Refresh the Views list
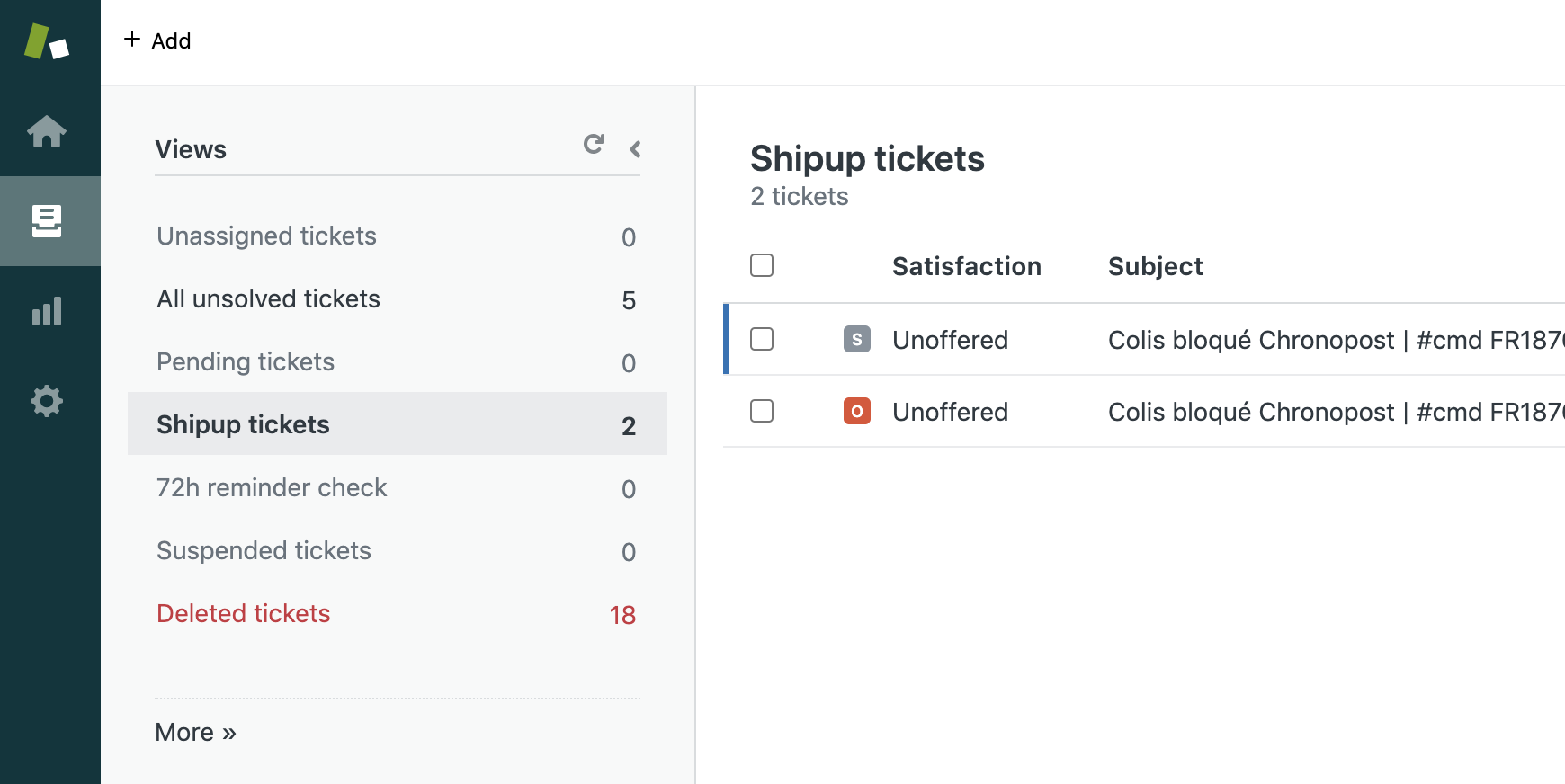The image size is (1565, 784). 594,144
